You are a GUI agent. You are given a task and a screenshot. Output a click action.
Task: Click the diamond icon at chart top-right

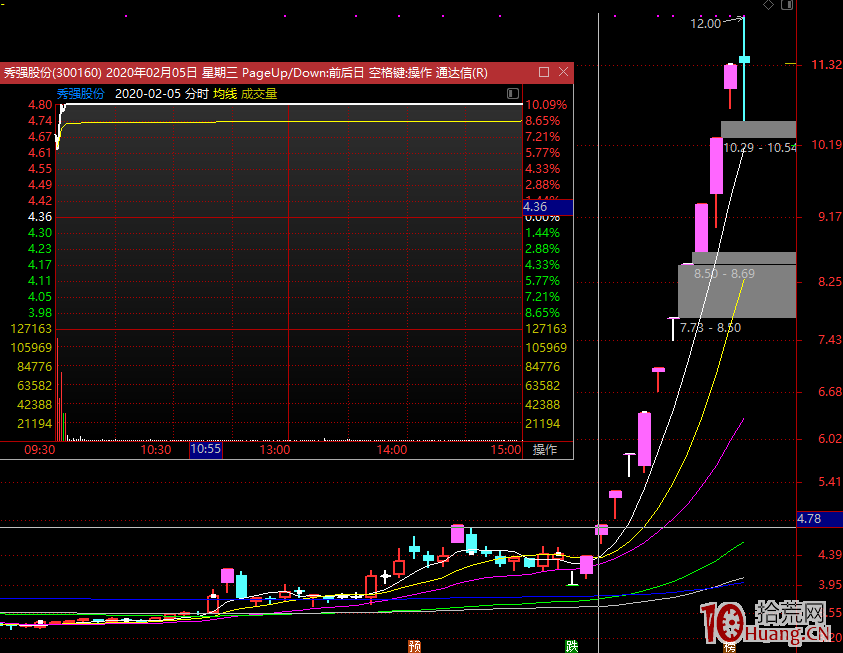(x=768, y=5)
